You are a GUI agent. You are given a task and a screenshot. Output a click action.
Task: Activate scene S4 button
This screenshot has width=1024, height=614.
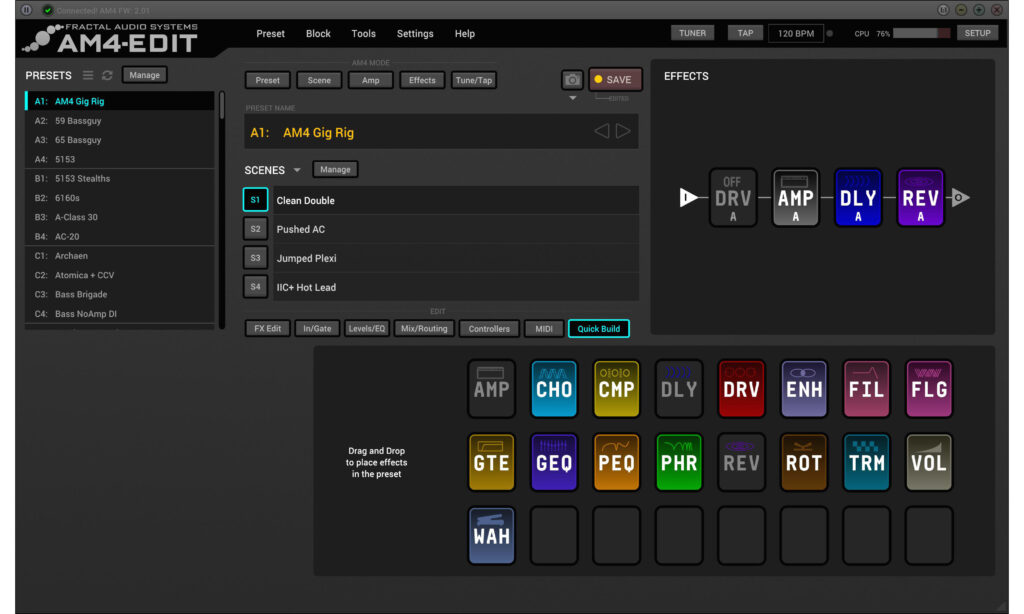coord(255,286)
